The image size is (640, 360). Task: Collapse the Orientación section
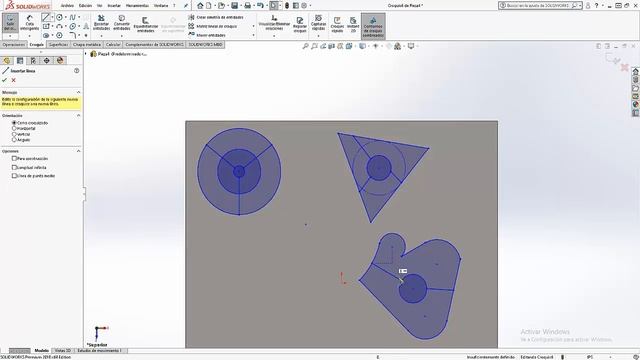pos(78,116)
